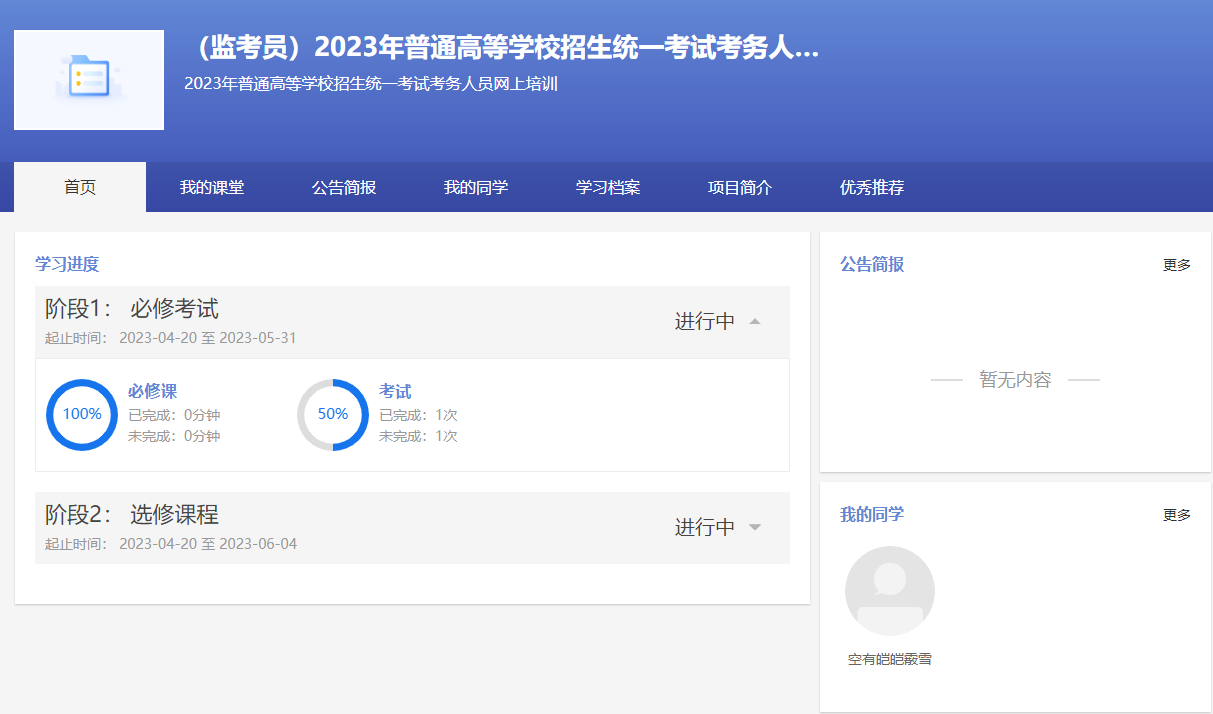Image resolution: width=1213 pixels, height=714 pixels.
Task: Click the 50% progress ring for 考试
Action: tap(333, 415)
